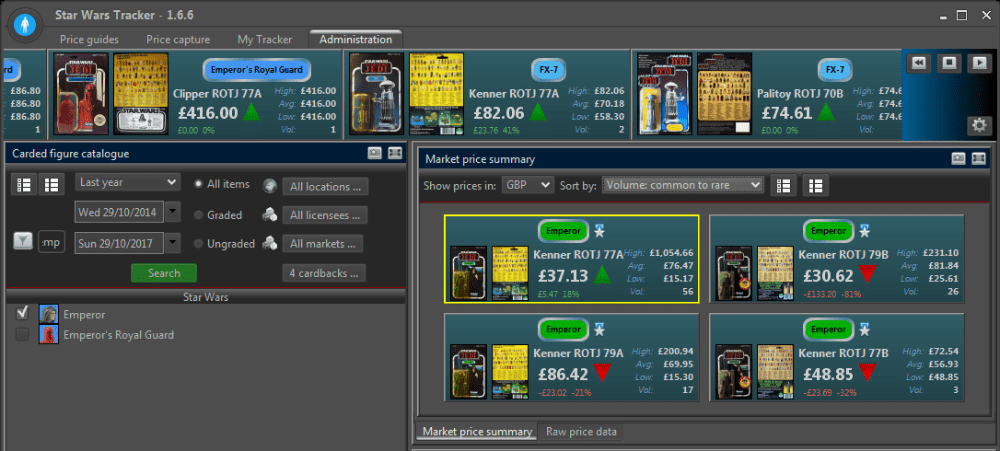Click the All locations button

pyautogui.click(x=325, y=187)
